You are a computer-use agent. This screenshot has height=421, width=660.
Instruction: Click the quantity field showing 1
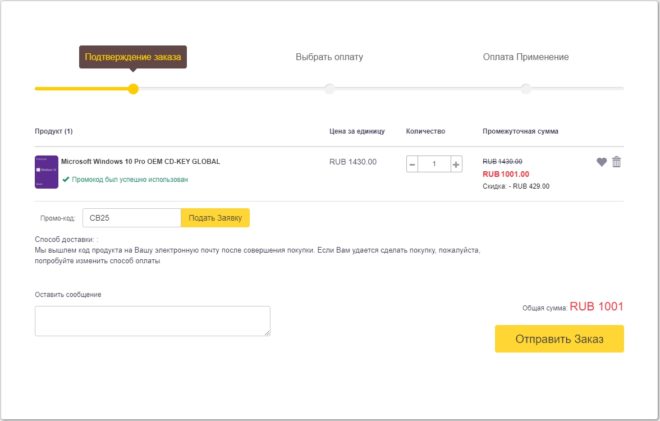click(434, 164)
